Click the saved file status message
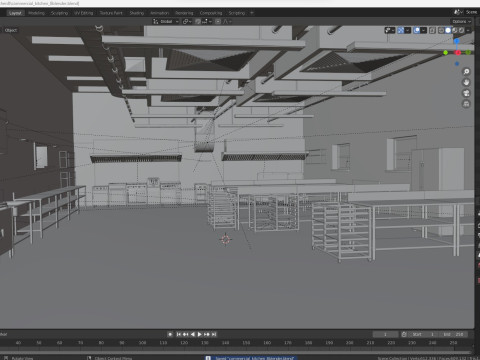 252,358
